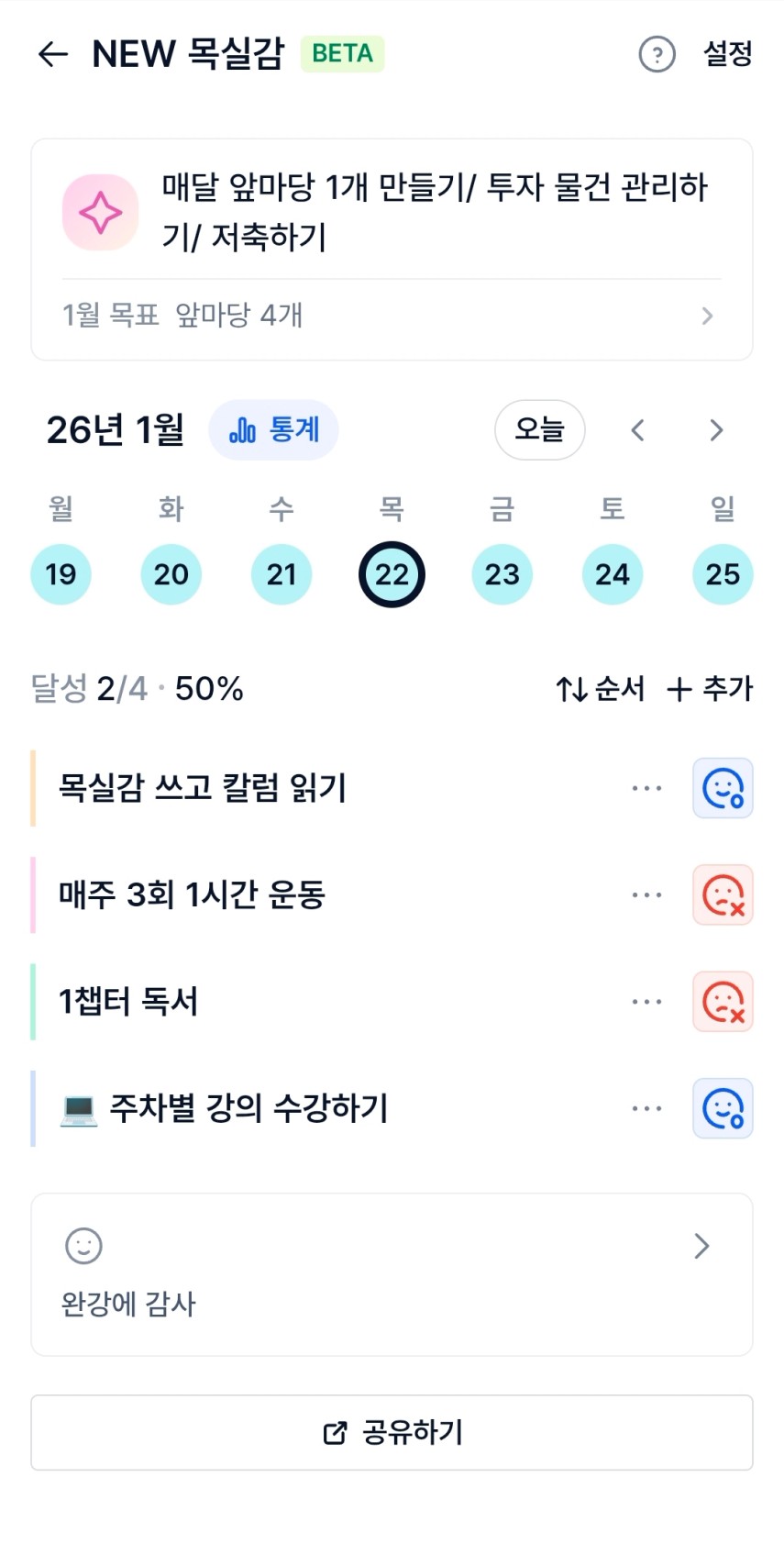Tap the back arrow icon
Image resolution: width=784 pixels, height=1555 pixels.
pos(53,54)
